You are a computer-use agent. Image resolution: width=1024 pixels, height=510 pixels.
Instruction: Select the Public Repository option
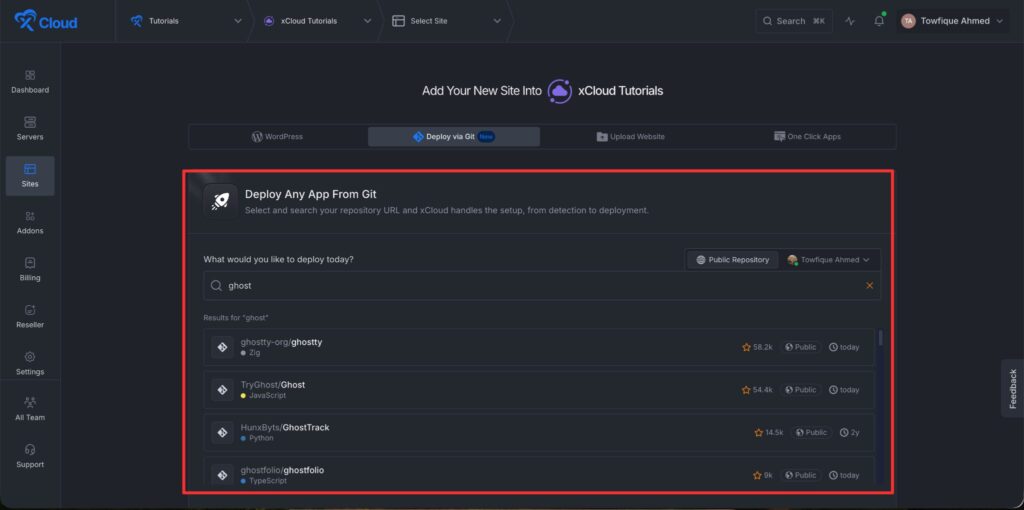[733, 260]
